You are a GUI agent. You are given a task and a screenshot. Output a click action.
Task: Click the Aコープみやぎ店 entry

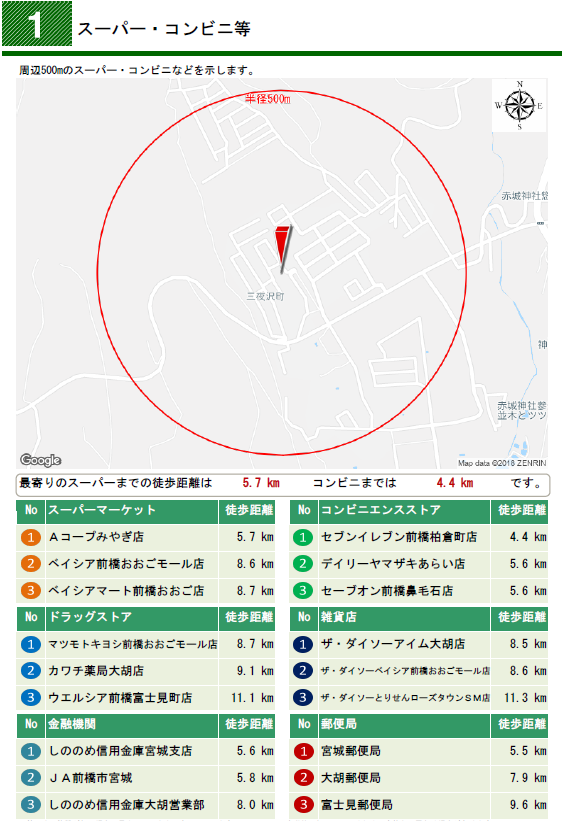(x=96, y=537)
